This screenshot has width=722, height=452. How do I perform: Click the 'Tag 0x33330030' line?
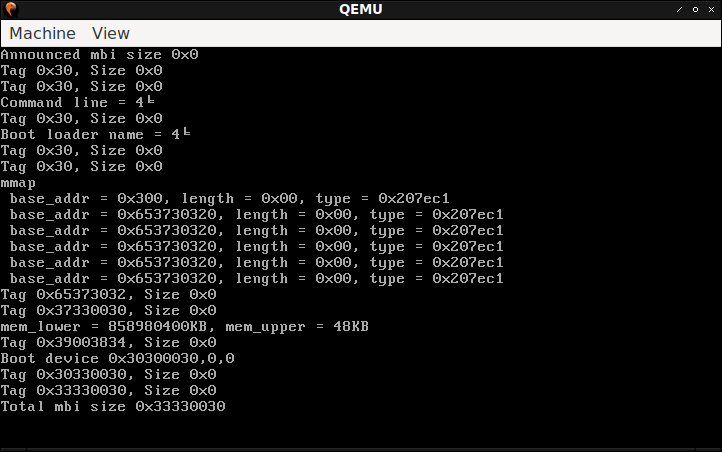pyautogui.click(x=108, y=390)
